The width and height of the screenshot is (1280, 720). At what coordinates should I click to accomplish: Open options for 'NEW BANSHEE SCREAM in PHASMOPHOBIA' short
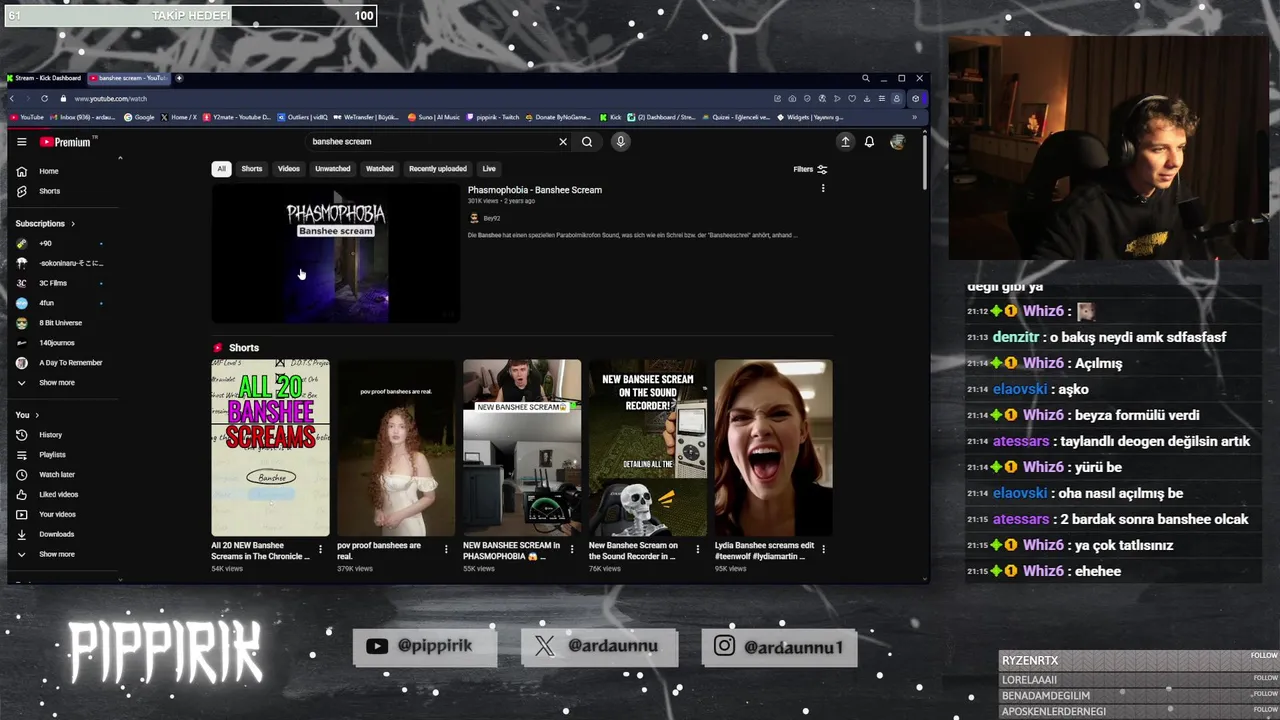point(572,549)
